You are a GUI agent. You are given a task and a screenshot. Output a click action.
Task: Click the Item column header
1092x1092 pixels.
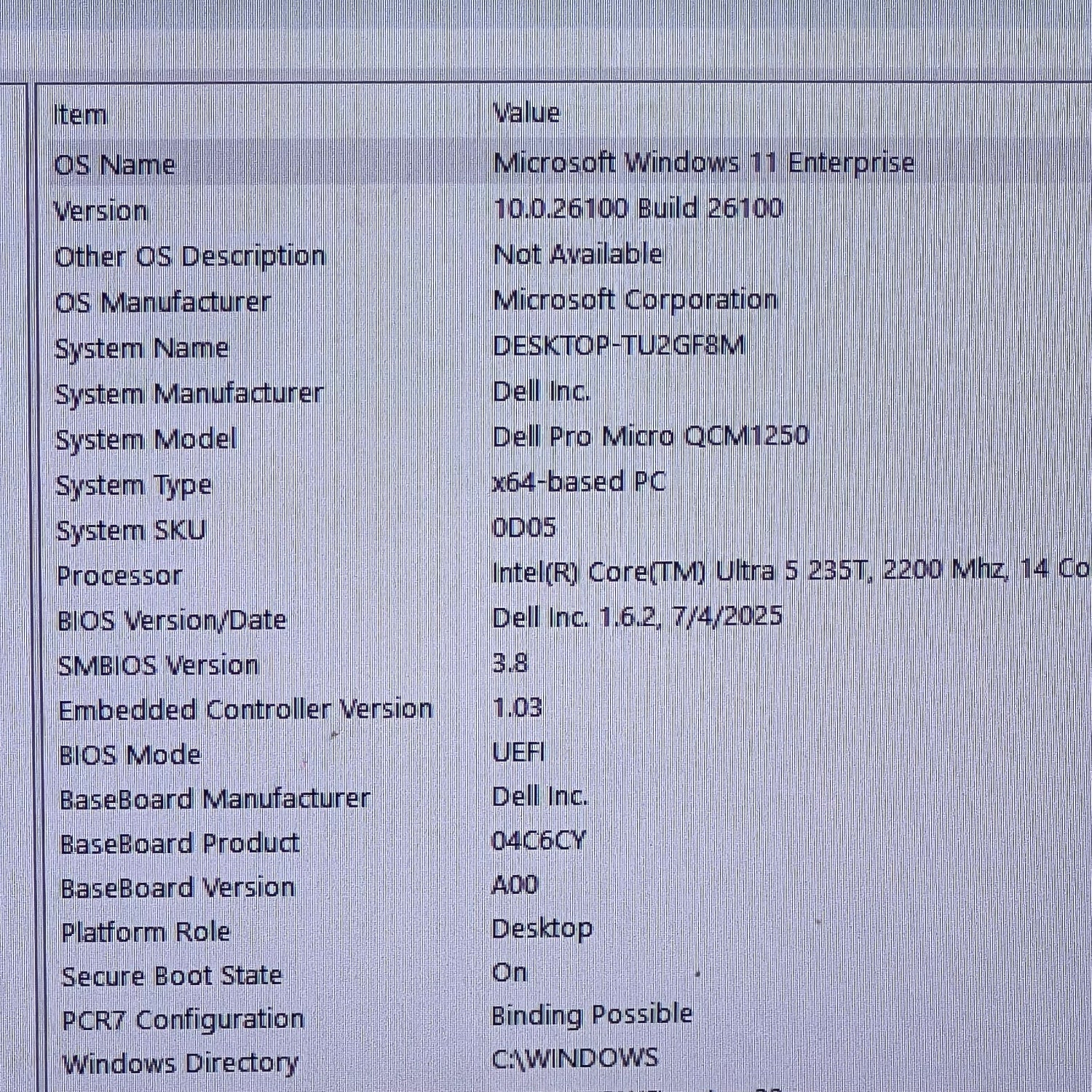point(80,115)
